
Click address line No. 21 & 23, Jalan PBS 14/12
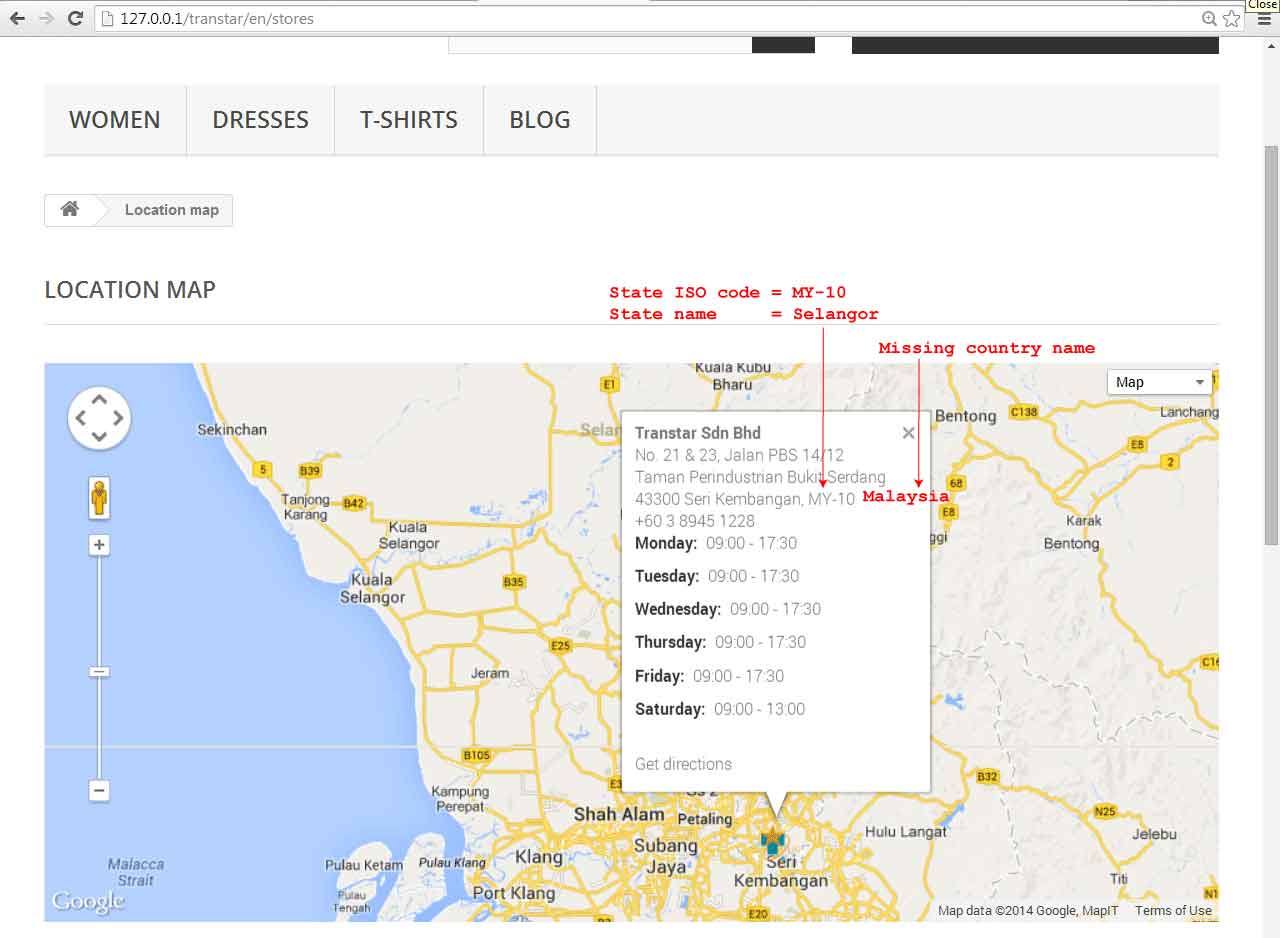739,455
